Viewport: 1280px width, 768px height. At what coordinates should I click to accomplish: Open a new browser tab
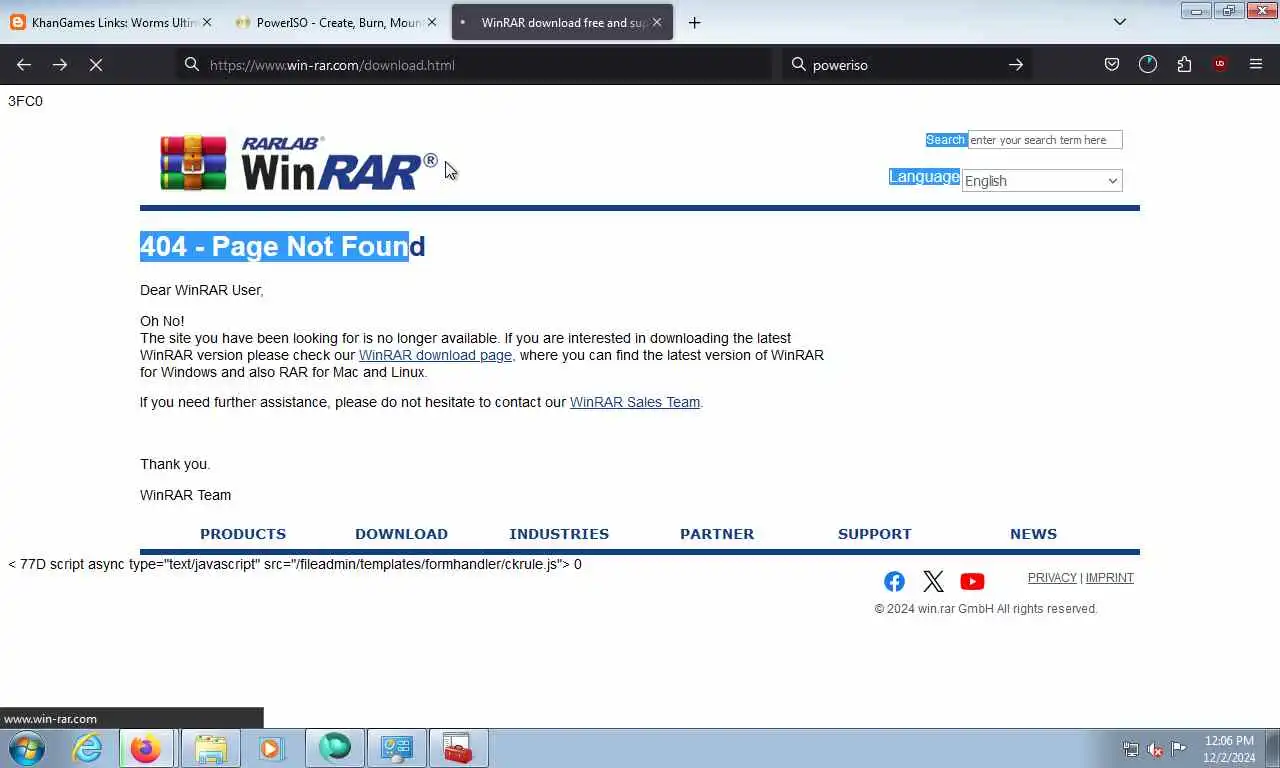(694, 22)
